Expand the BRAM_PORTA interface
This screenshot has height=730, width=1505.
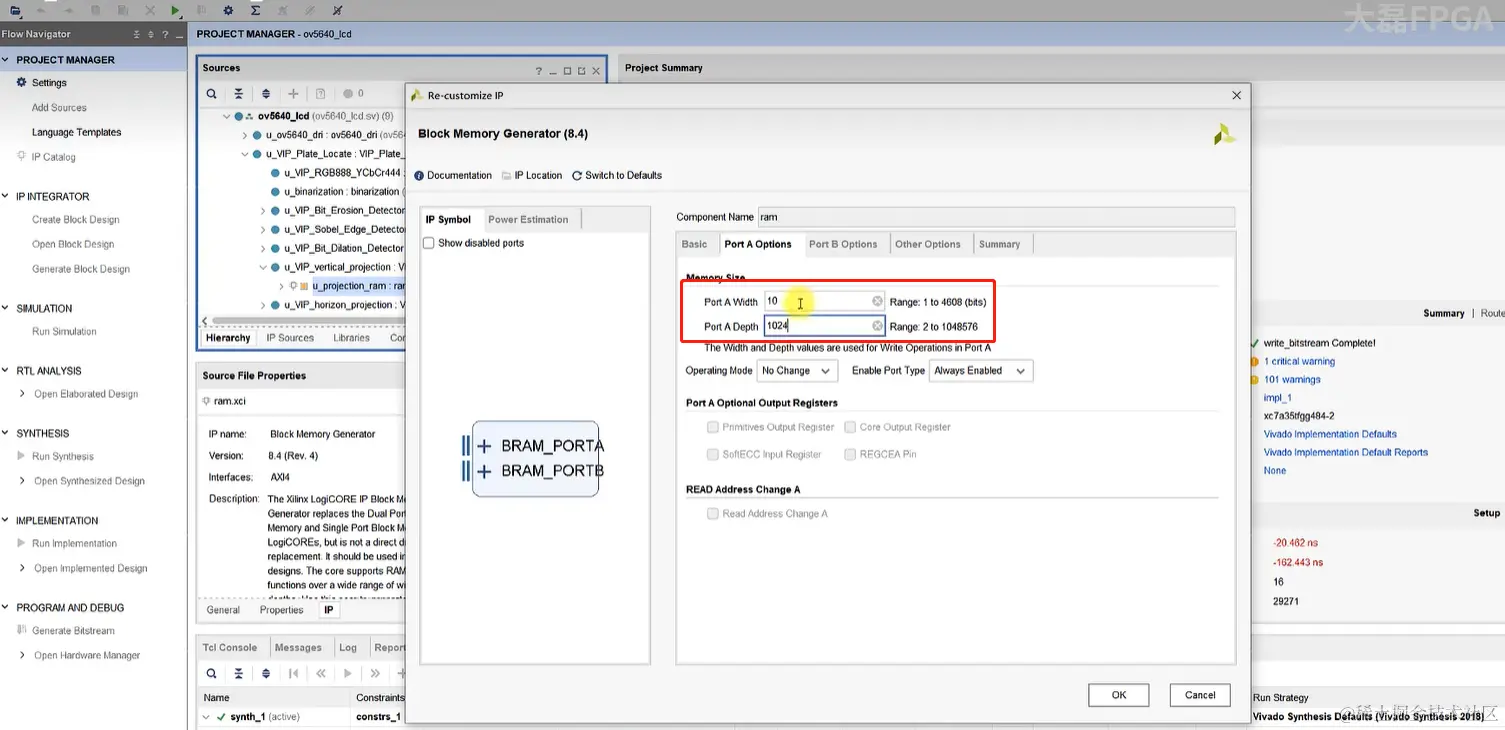click(x=484, y=446)
